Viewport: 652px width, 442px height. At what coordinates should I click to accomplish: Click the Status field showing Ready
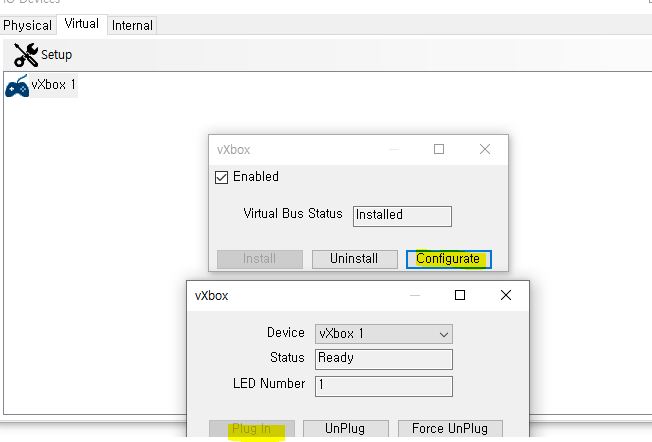pos(384,359)
